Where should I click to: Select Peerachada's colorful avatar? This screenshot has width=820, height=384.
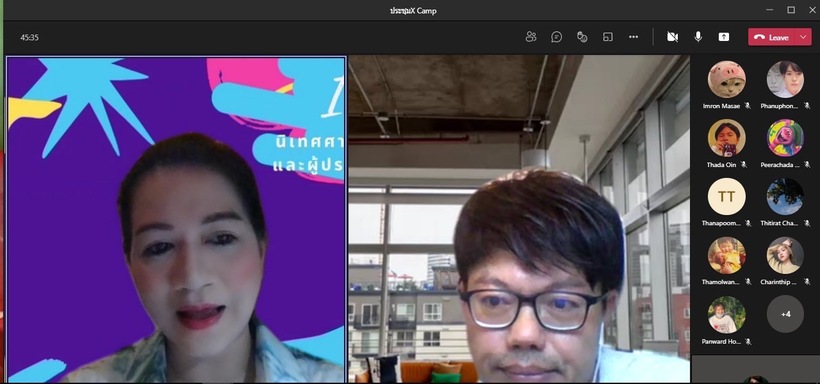pos(785,138)
